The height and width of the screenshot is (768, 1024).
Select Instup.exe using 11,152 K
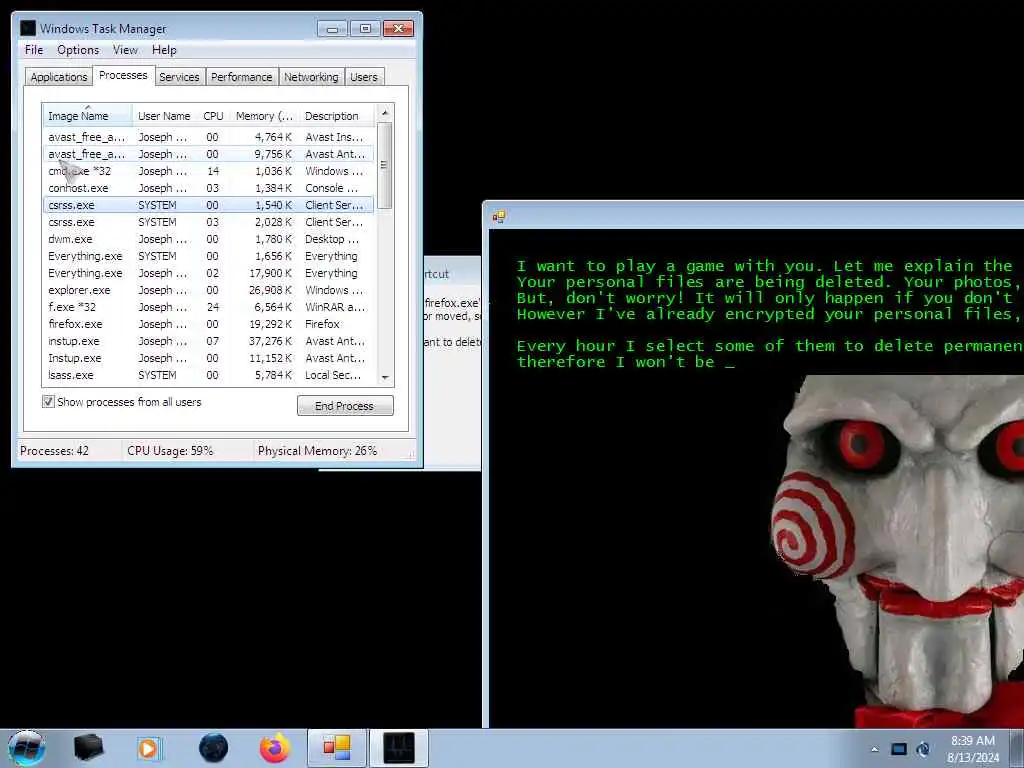coord(209,358)
